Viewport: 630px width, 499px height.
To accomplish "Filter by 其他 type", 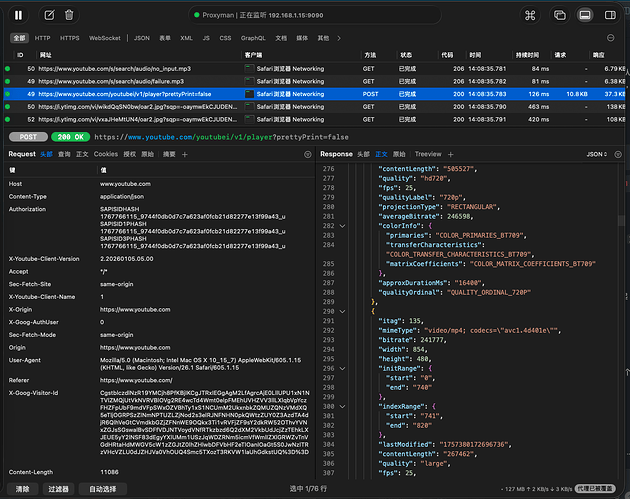I will tap(323, 38).
